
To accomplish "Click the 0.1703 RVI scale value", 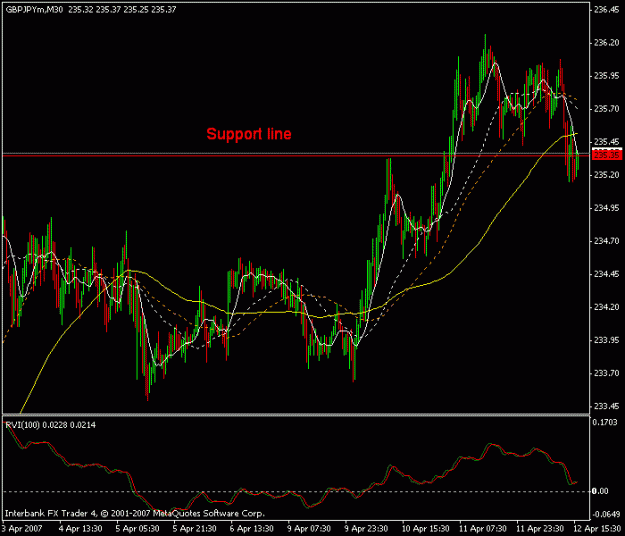I will pyautogui.click(x=606, y=422).
